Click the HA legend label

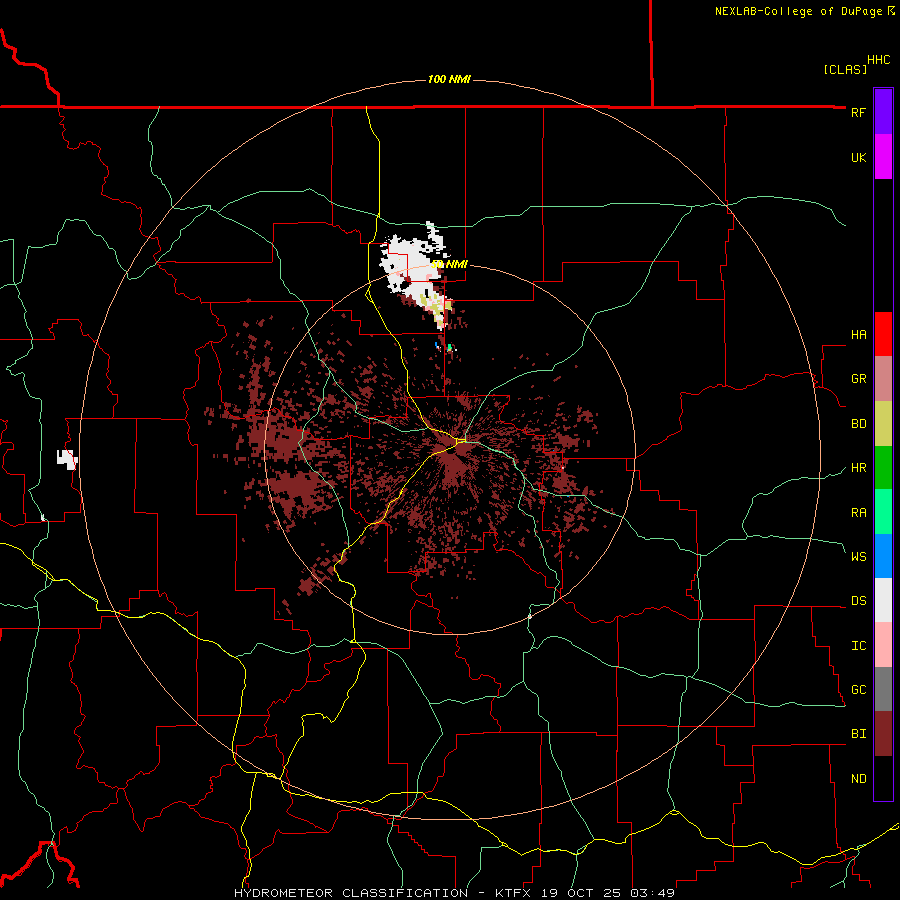pyautogui.click(x=858, y=335)
